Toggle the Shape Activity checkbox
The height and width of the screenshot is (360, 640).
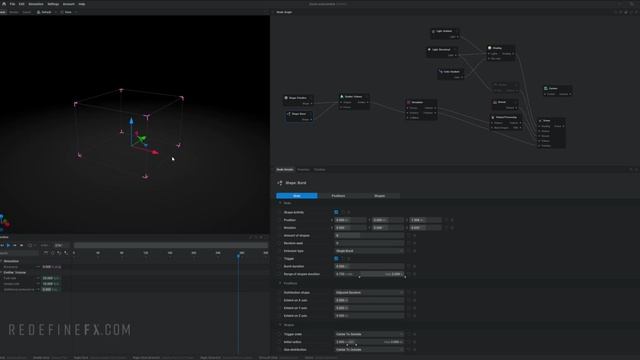click(336, 212)
